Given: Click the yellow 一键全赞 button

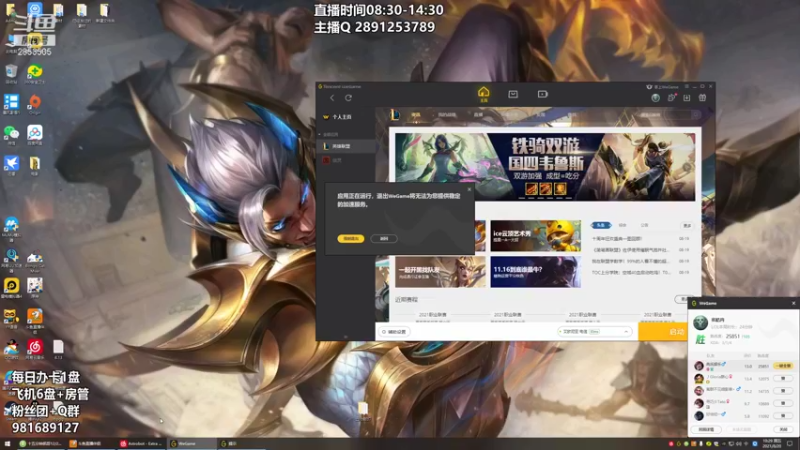Looking at the screenshot, I should [x=783, y=366].
